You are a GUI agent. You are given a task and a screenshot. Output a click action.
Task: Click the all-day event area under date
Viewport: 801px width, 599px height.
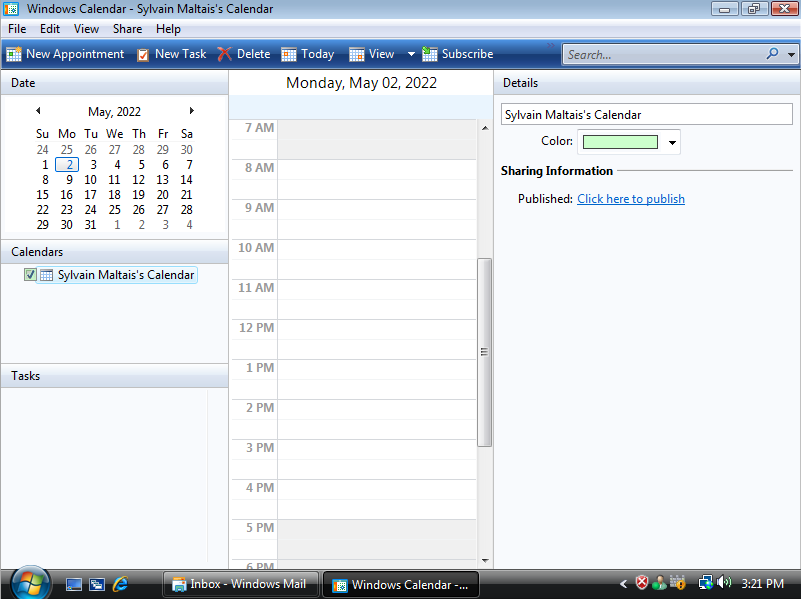point(361,107)
